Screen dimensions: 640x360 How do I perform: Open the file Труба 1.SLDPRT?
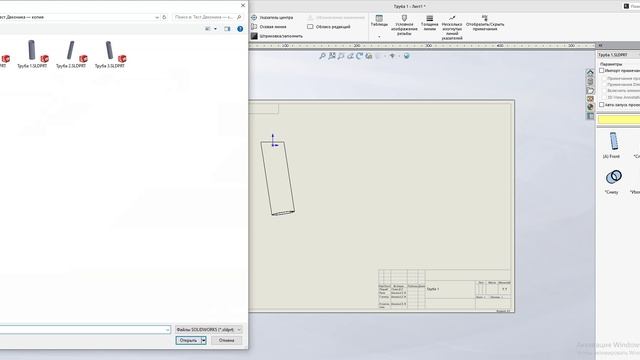point(32,54)
